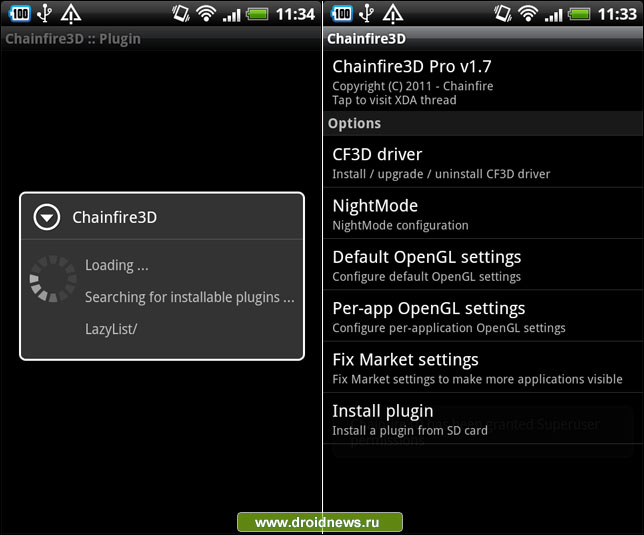Viewport: 644px width, 535px height.
Task: Tap the Wi-Fi icon in right status bar
Action: pyautogui.click(x=528, y=14)
